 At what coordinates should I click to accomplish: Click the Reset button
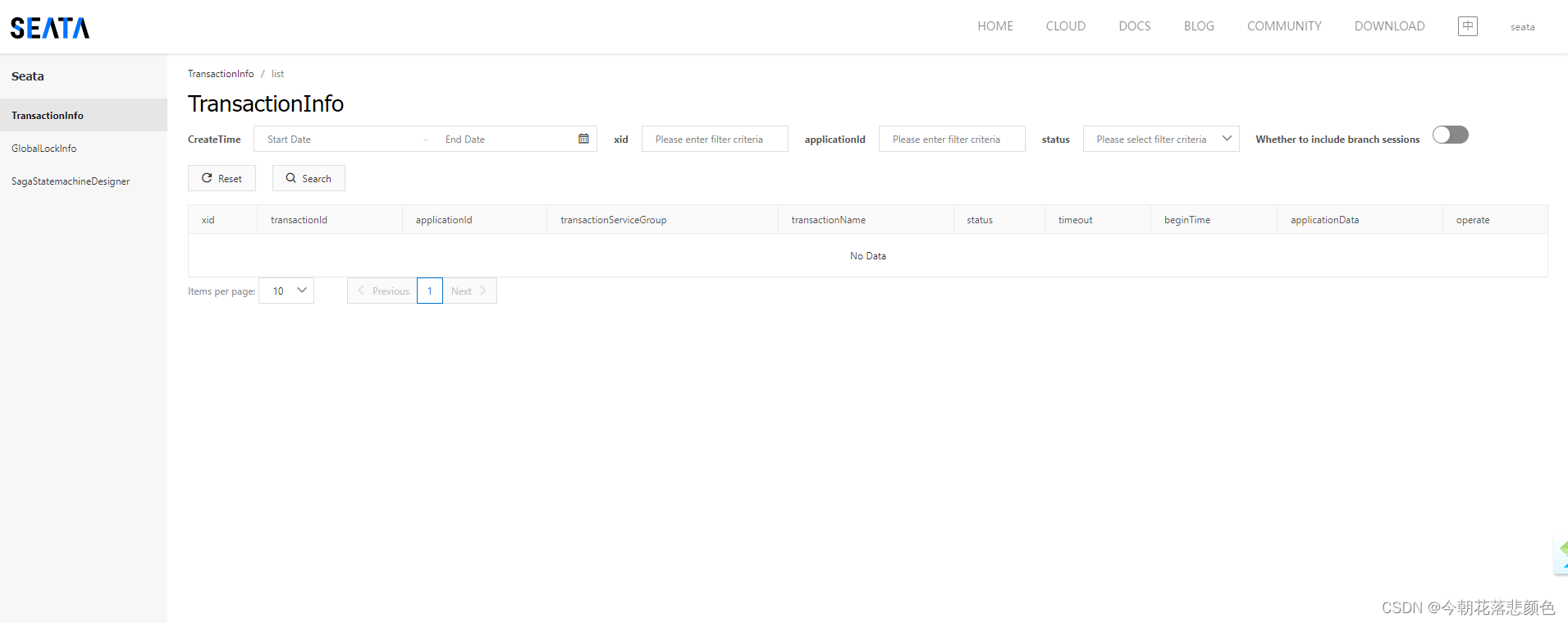pyautogui.click(x=222, y=178)
